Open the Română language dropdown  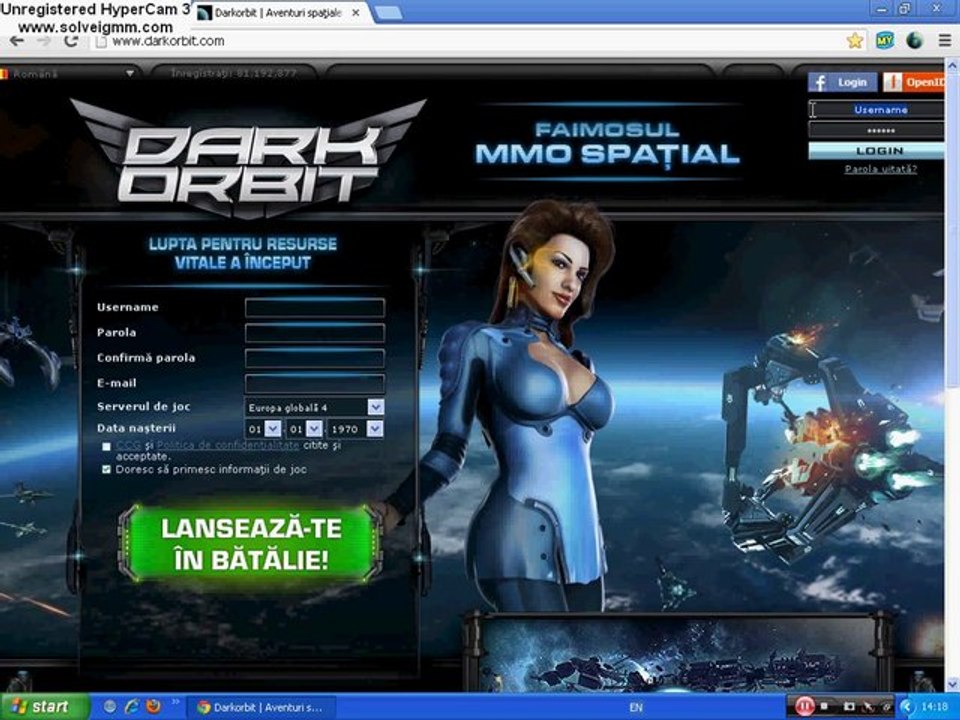69,73
